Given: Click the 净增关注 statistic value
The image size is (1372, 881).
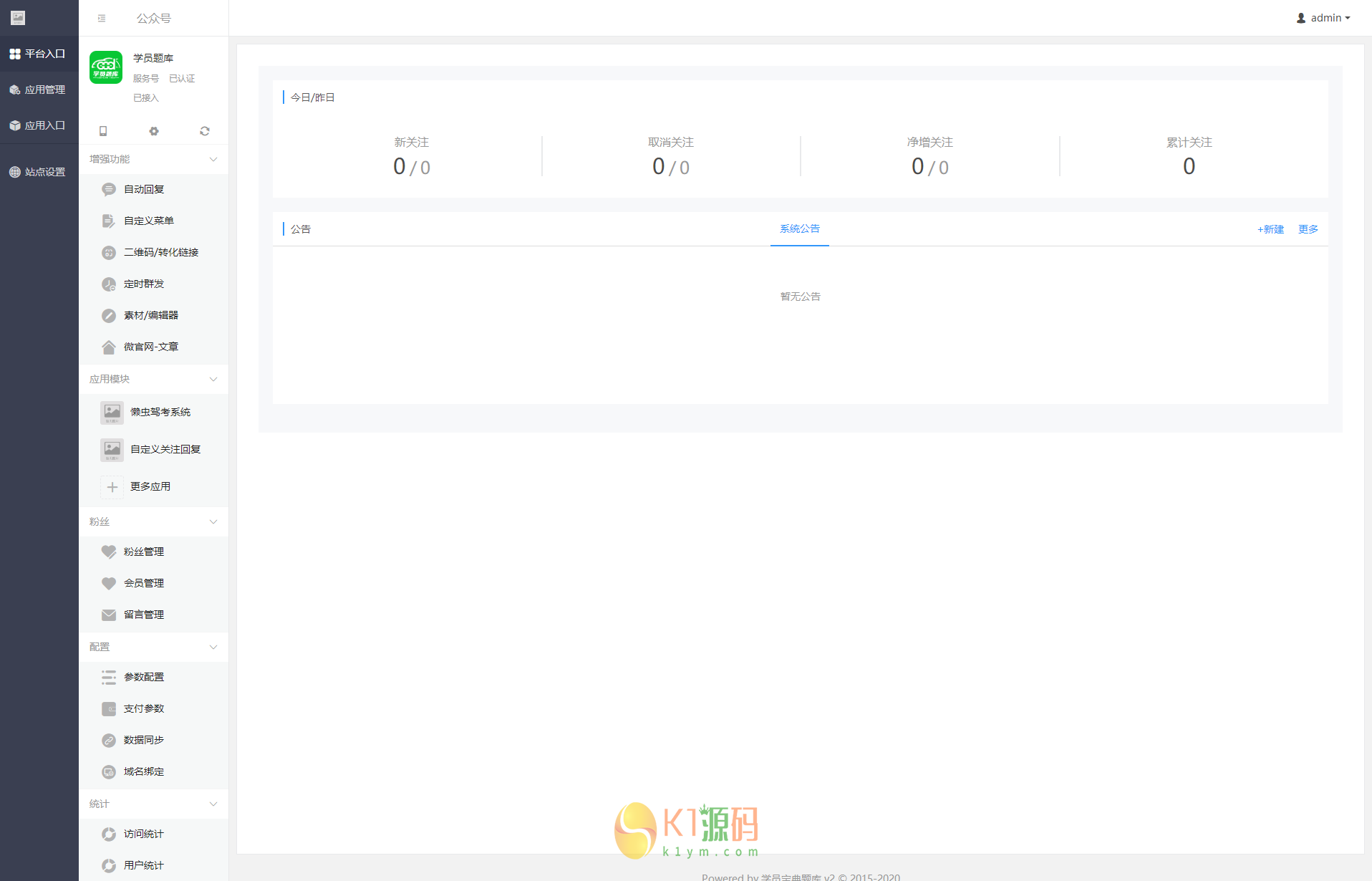Looking at the screenshot, I should (x=930, y=167).
